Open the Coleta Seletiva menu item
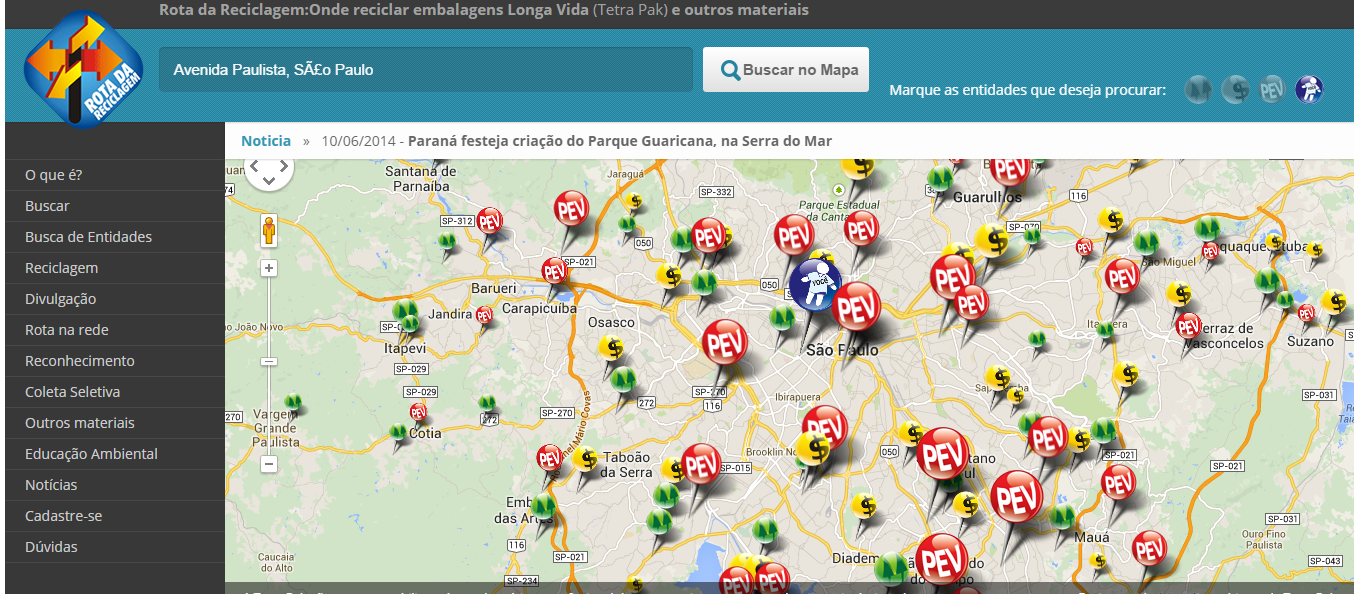The width and height of the screenshot is (1354, 594). [73, 391]
